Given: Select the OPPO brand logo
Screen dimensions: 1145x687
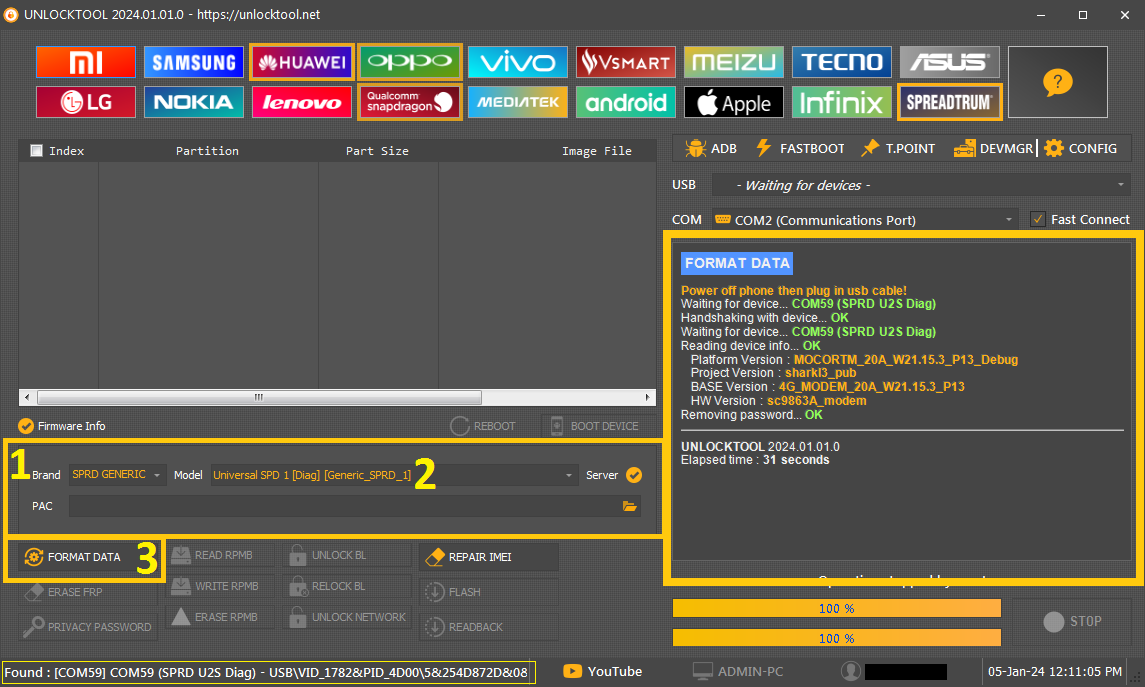Looking at the screenshot, I should pyautogui.click(x=410, y=62).
